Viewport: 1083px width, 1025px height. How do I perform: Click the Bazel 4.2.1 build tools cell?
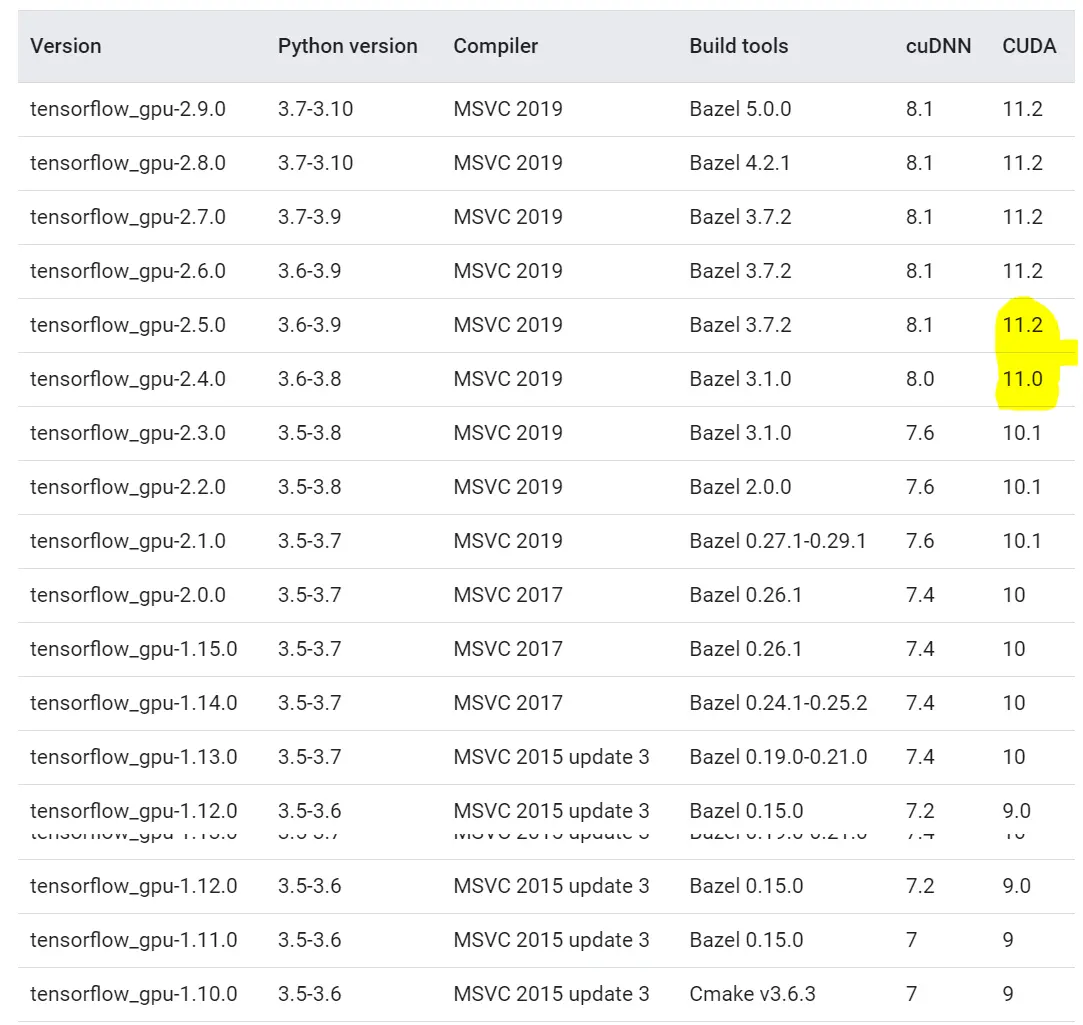click(x=740, y=163)
